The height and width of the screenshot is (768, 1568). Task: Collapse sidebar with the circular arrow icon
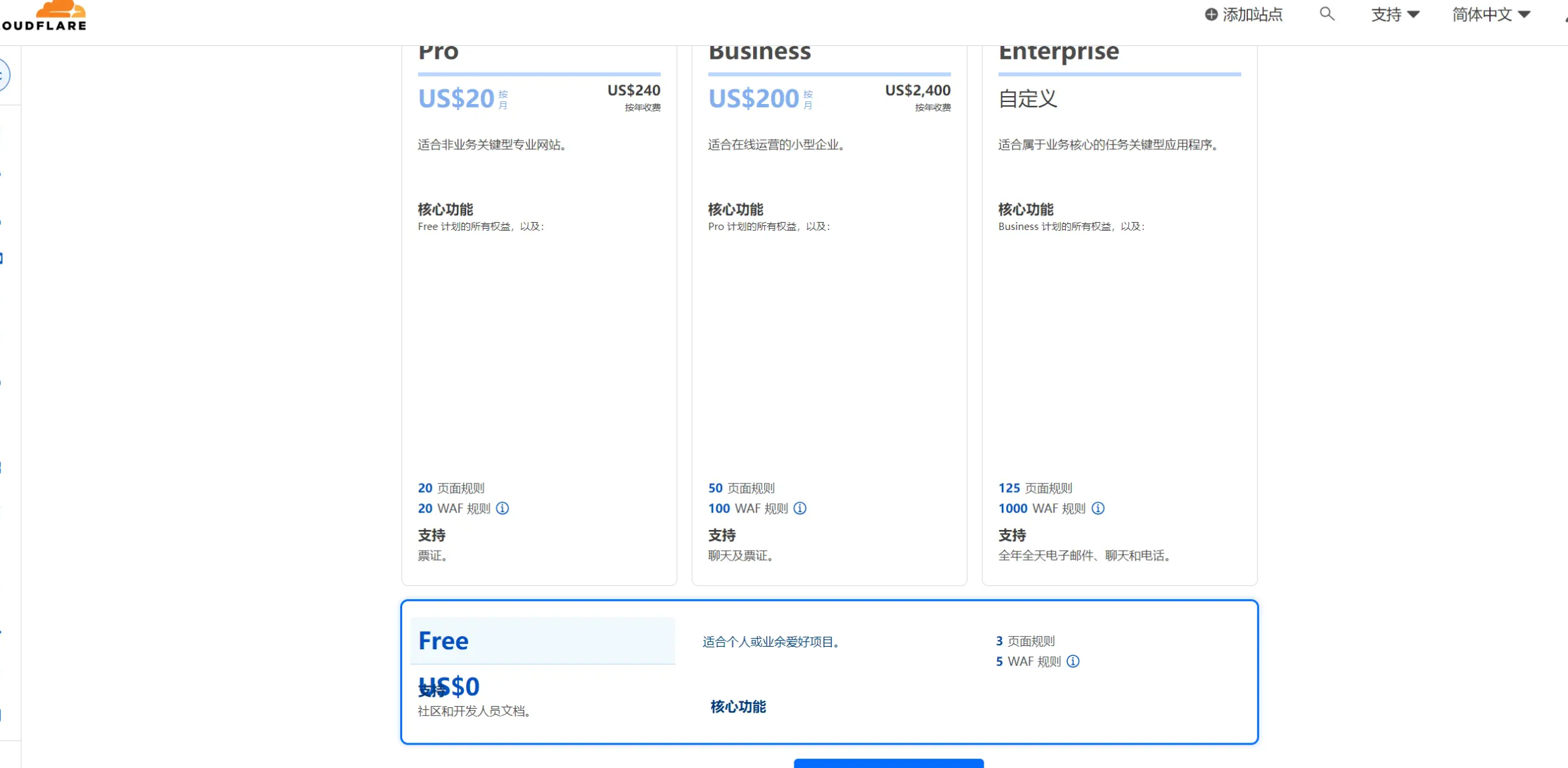(x=3, y=75)
